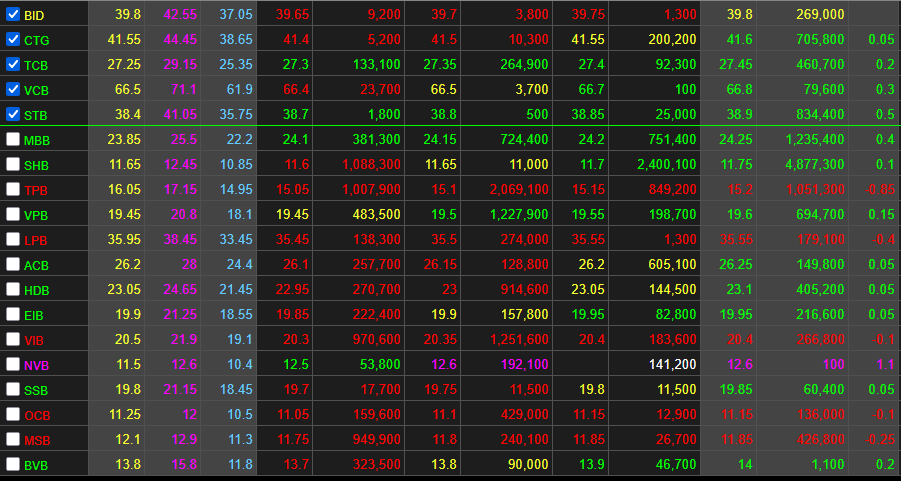Click NVB change value 1.1
901x481 pixels.
coord(886,364)
